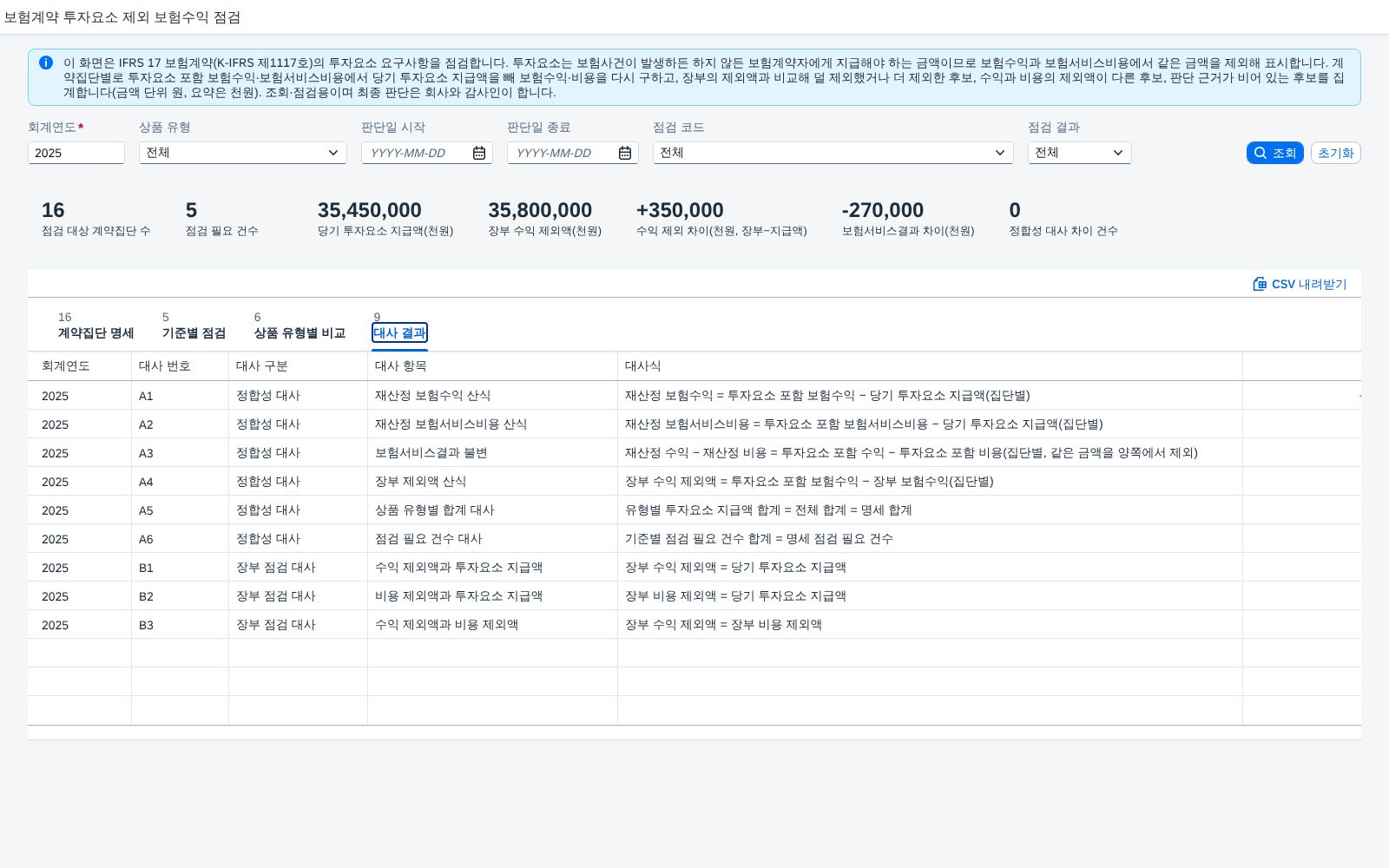The width and height of the screenshot is (1389, 868).
Task: Click the CSV 내려받기 export icon
Action: [1260, 284]
